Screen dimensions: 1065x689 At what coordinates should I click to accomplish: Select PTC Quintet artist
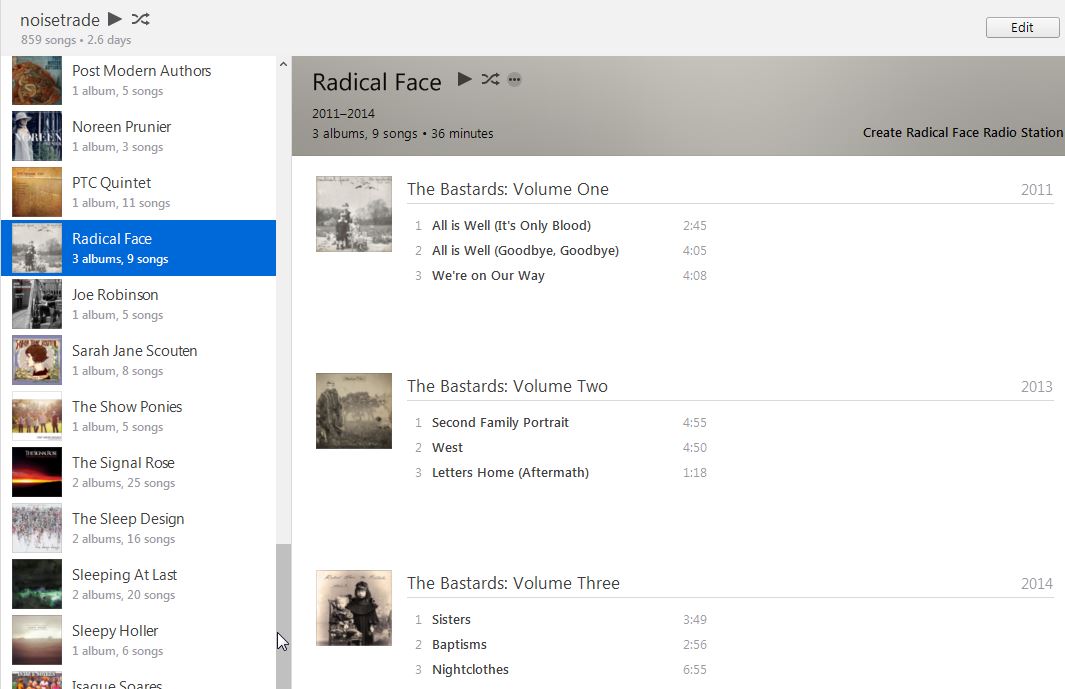[x=139, y=192]
